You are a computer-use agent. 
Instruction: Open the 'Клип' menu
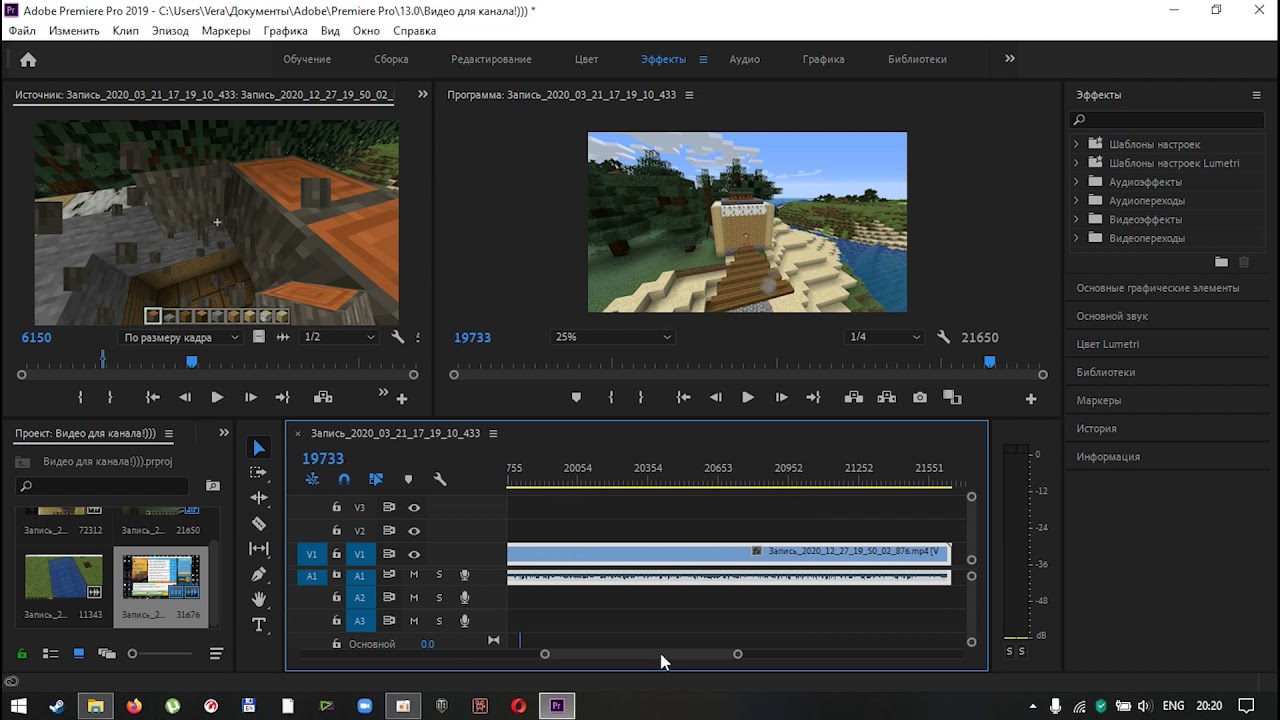[126, 31]
